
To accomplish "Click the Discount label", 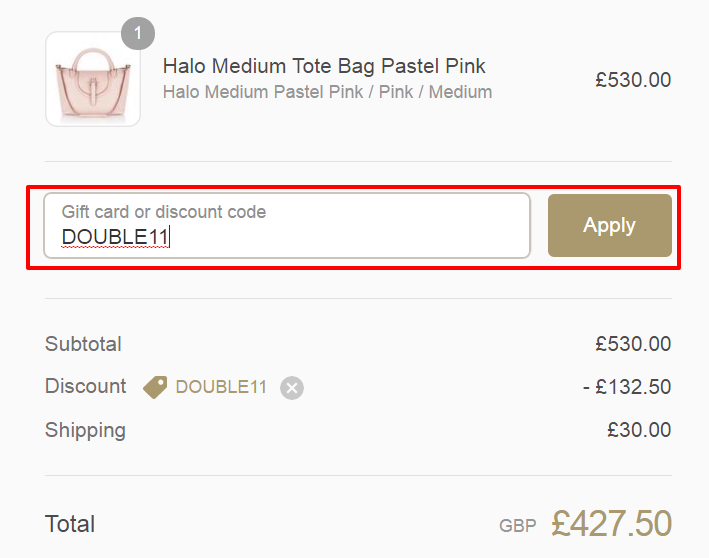I will (x=86, y=386).
